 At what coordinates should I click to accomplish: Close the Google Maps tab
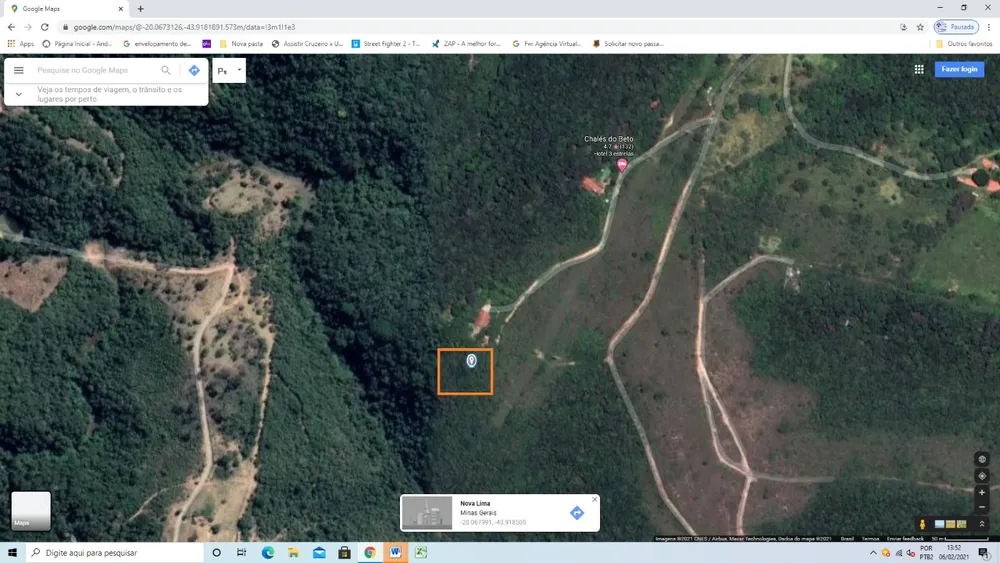(x=121, y=9)
